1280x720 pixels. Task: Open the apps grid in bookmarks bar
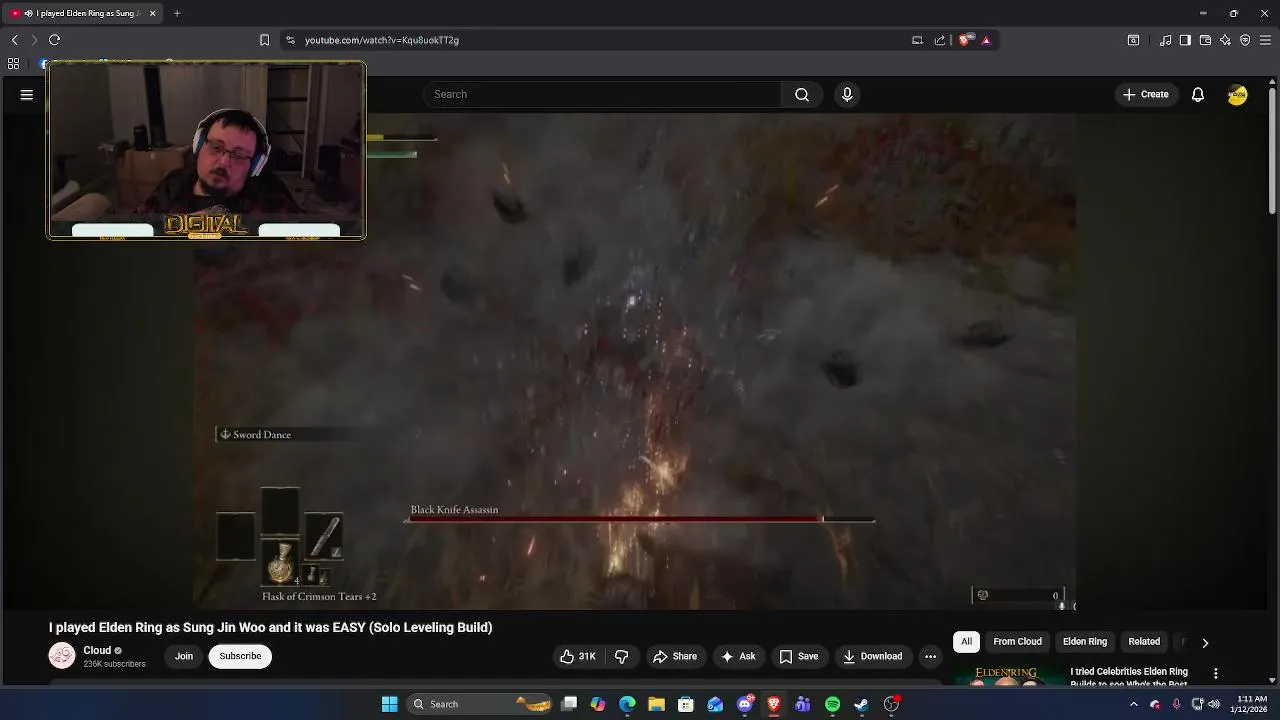[13, 64]
